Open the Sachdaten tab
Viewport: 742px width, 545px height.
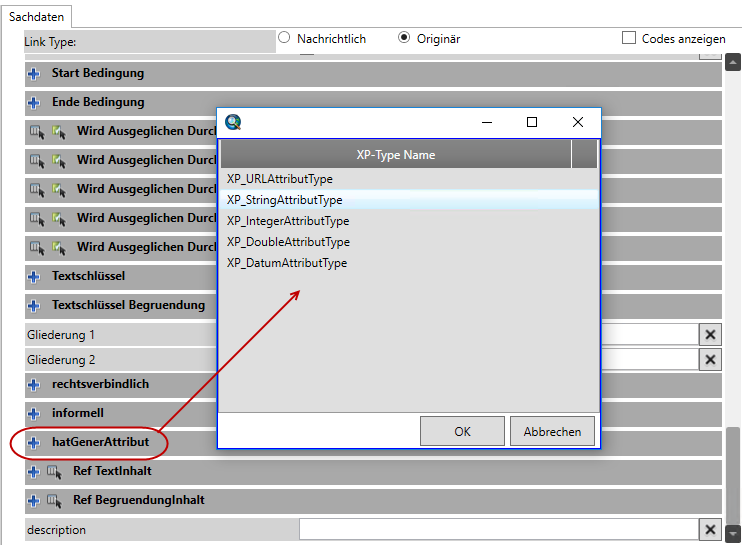(x=37, y=17)
